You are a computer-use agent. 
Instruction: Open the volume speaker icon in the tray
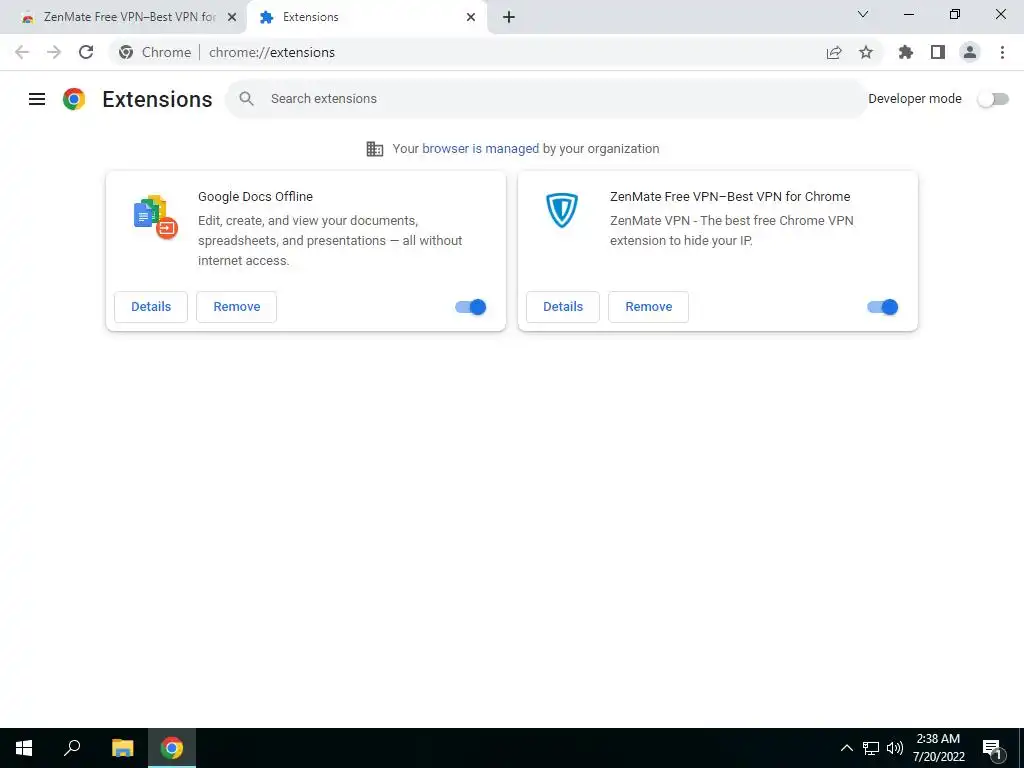click(895, 748)
